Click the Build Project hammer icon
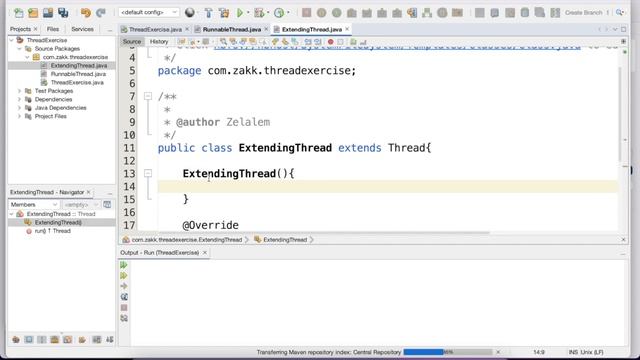The image size is (640, 360). (209, 13)
